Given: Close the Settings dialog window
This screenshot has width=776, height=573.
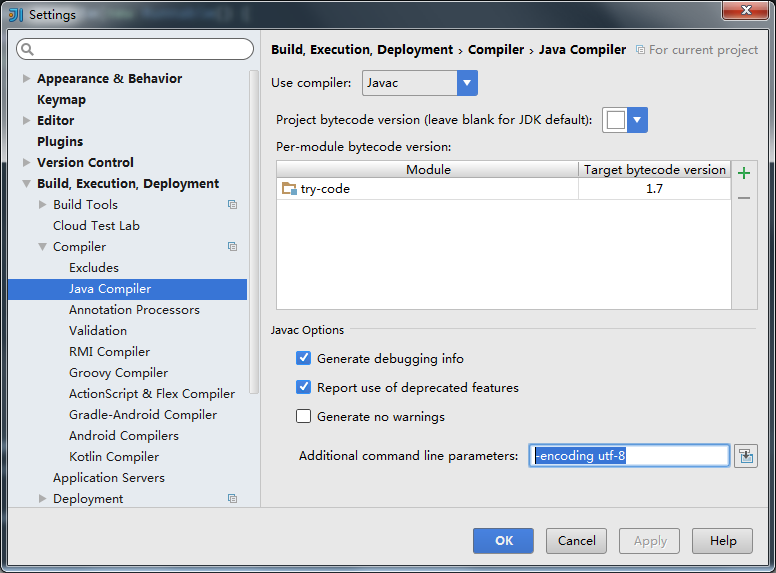Looking at the screenshot, I should tap(745, 10).
